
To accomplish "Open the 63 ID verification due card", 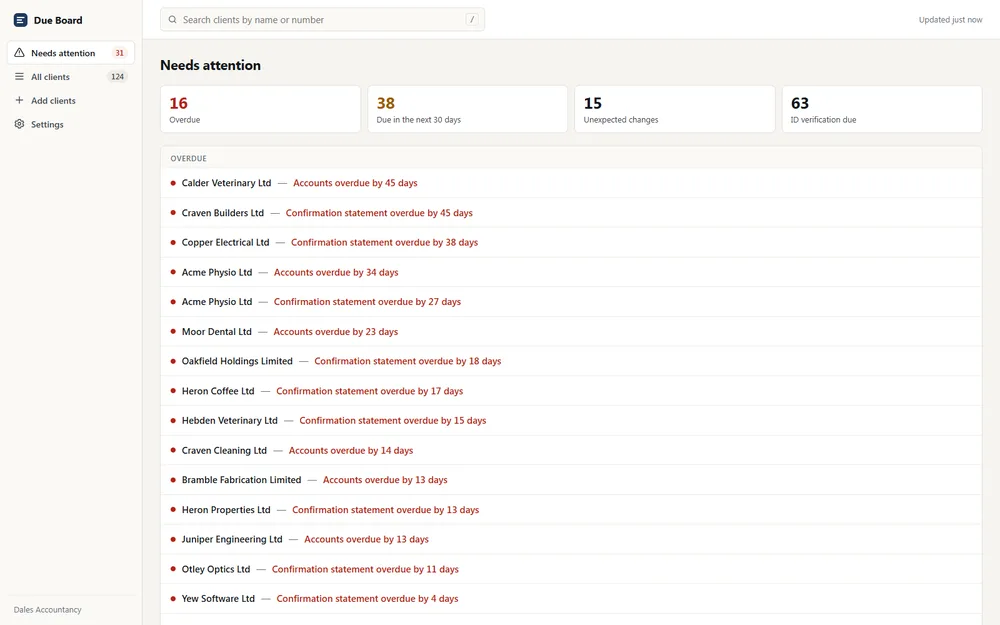I will pos(882,109).
